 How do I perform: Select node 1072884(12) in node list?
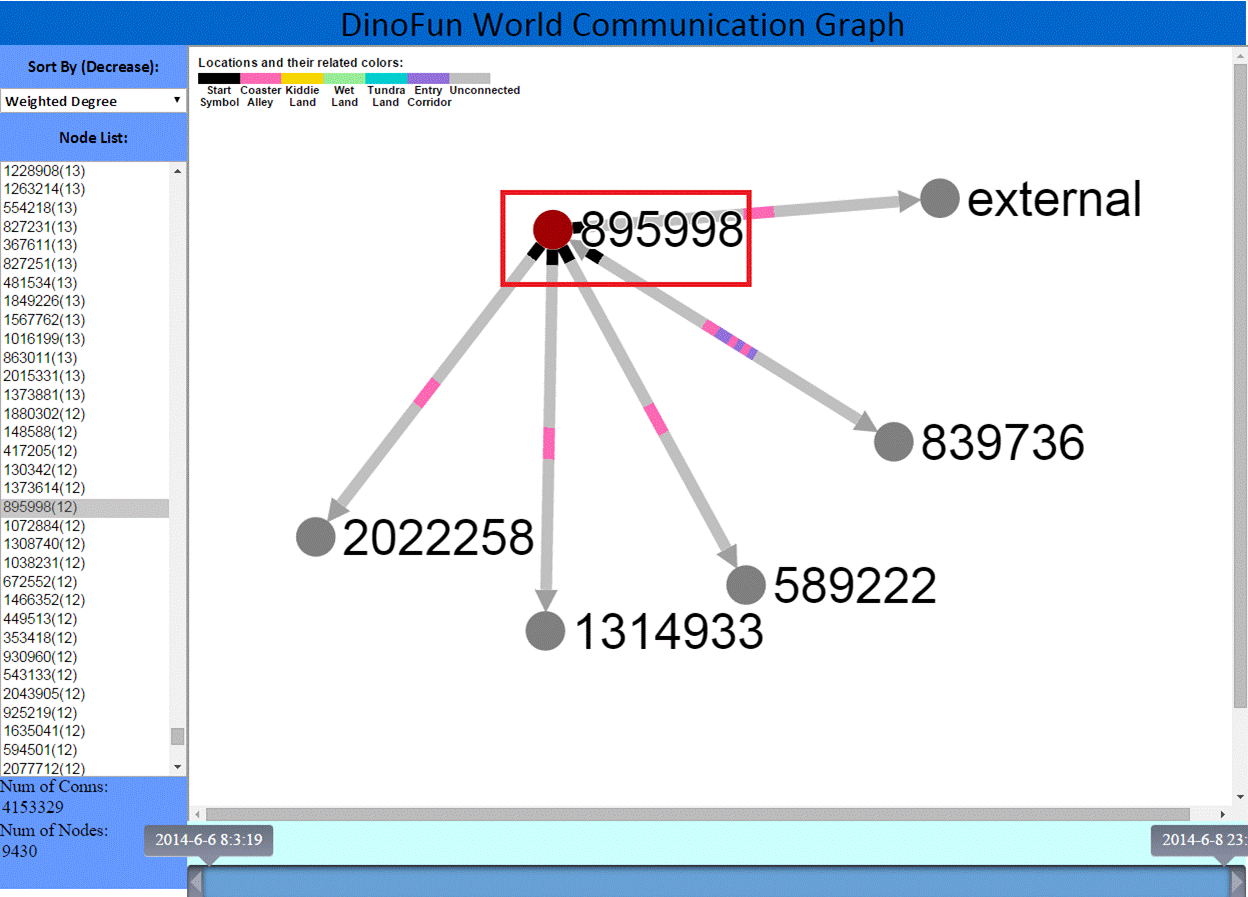click(44, 526)
